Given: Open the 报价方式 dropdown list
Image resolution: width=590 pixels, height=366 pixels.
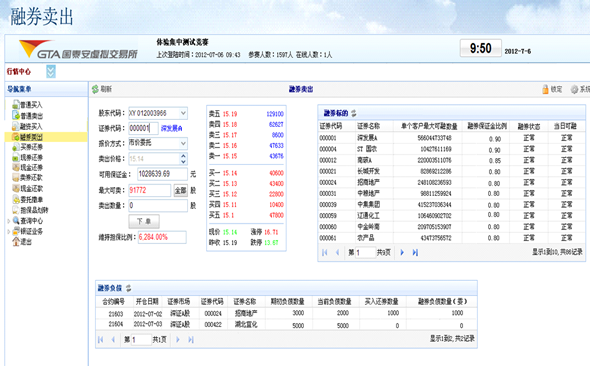Looking at the screenshot, I should (183, 143).
